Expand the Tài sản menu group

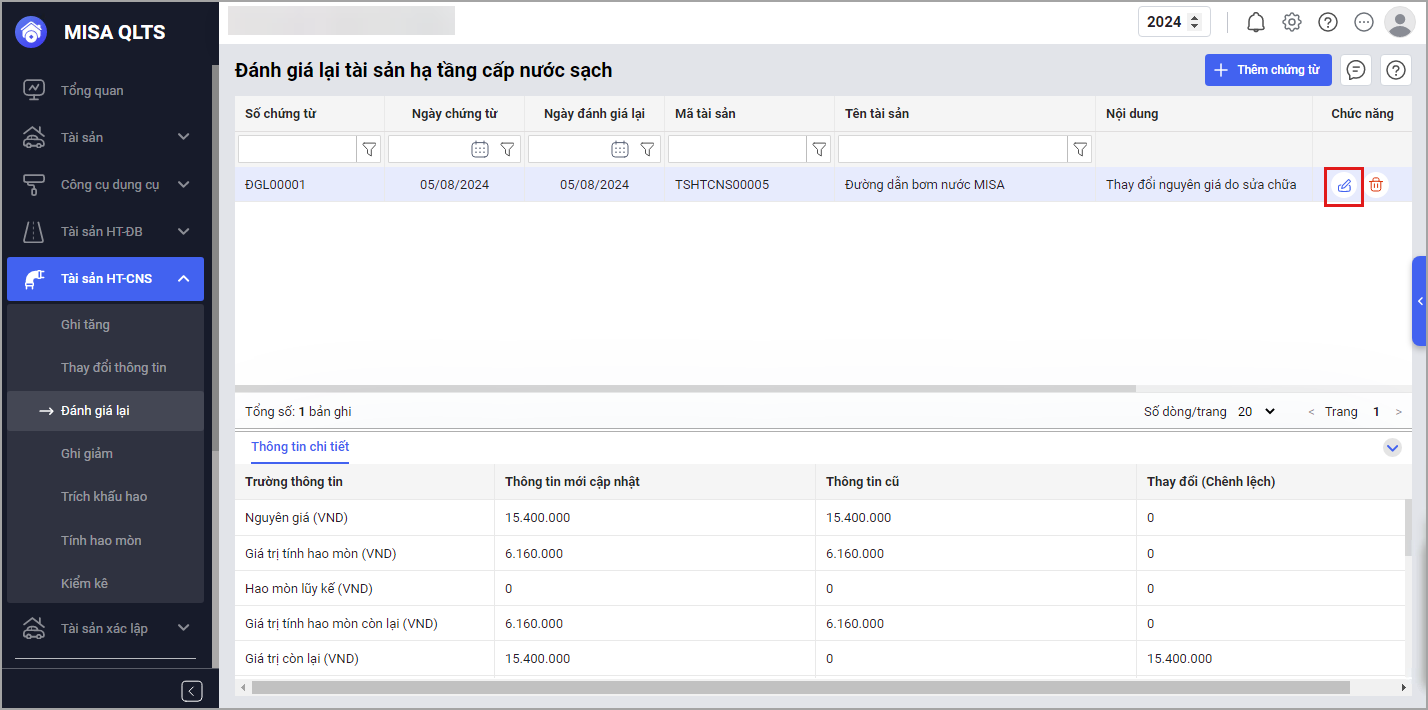click(x=183, y=137)
